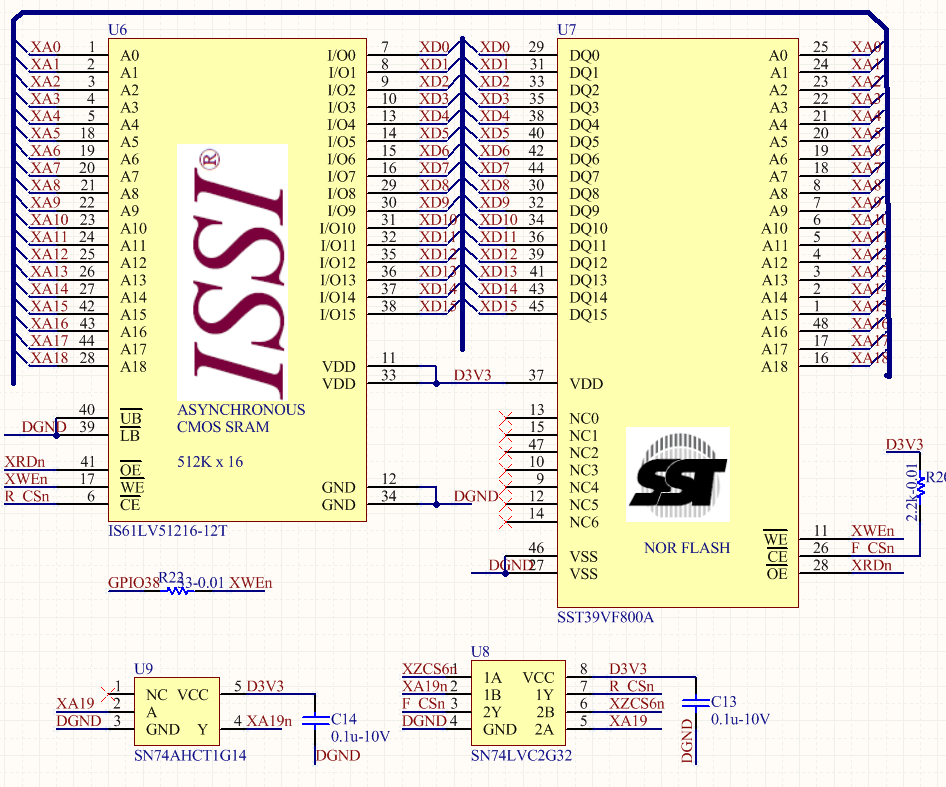Viewport: 946px width, 787px height.
Task: Click the SST39VF800A part name
Action: [x=605, y=617]
